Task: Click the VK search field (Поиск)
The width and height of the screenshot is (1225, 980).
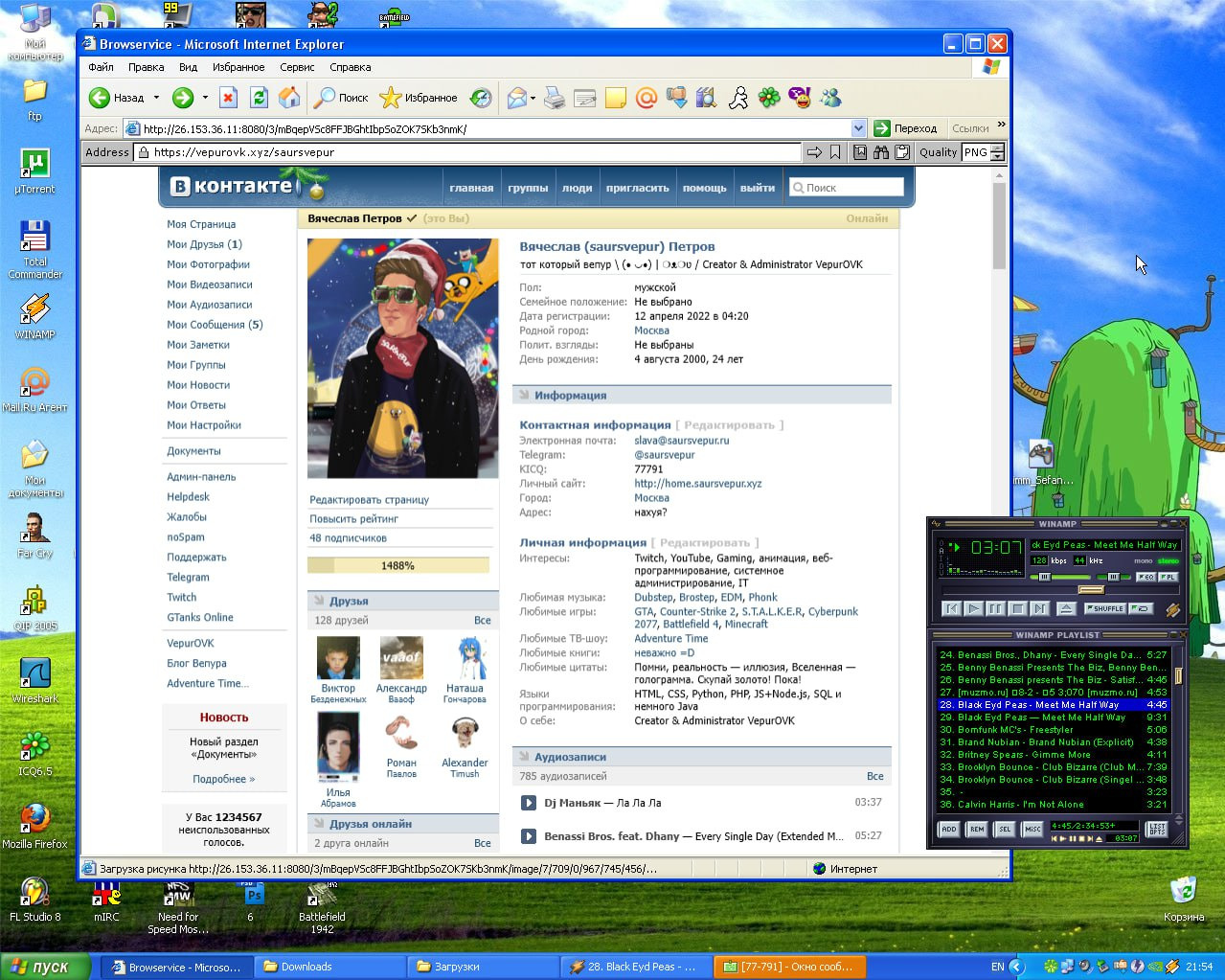Action: (846, 188)
